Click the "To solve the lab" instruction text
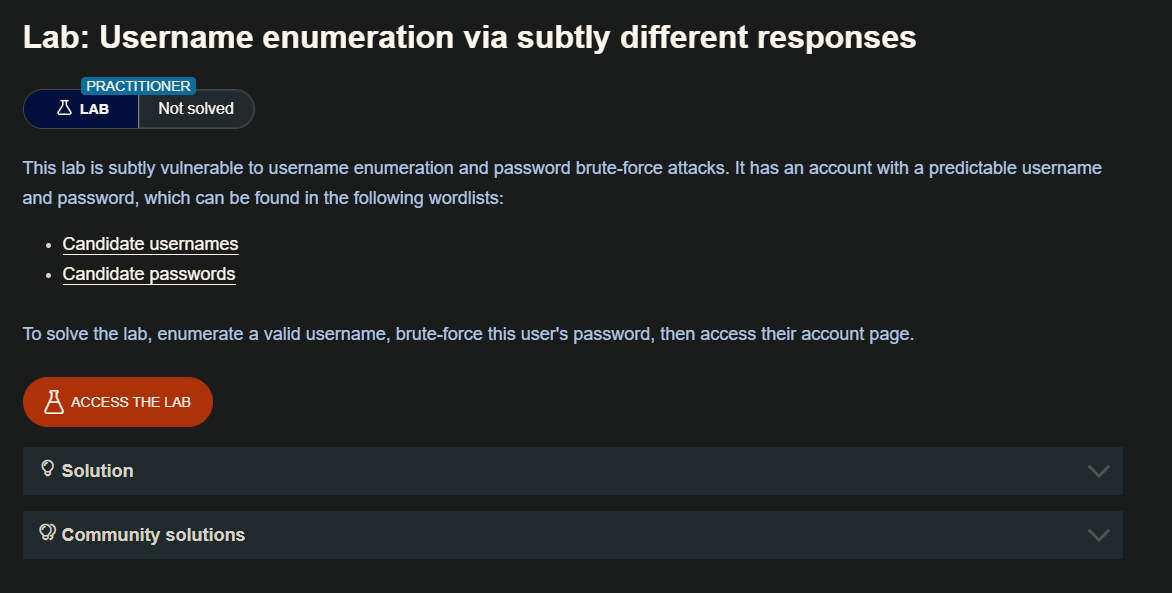The image size is (1172, 593). pyautogui.click(x=468, y=334)
